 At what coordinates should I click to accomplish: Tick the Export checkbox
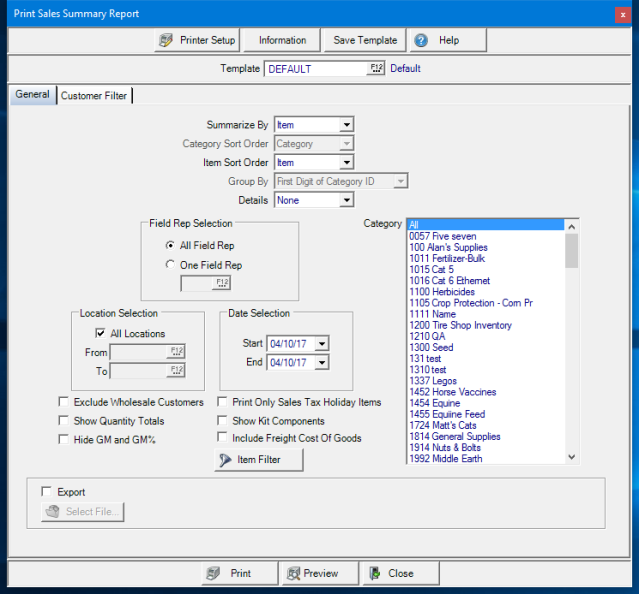46,492
